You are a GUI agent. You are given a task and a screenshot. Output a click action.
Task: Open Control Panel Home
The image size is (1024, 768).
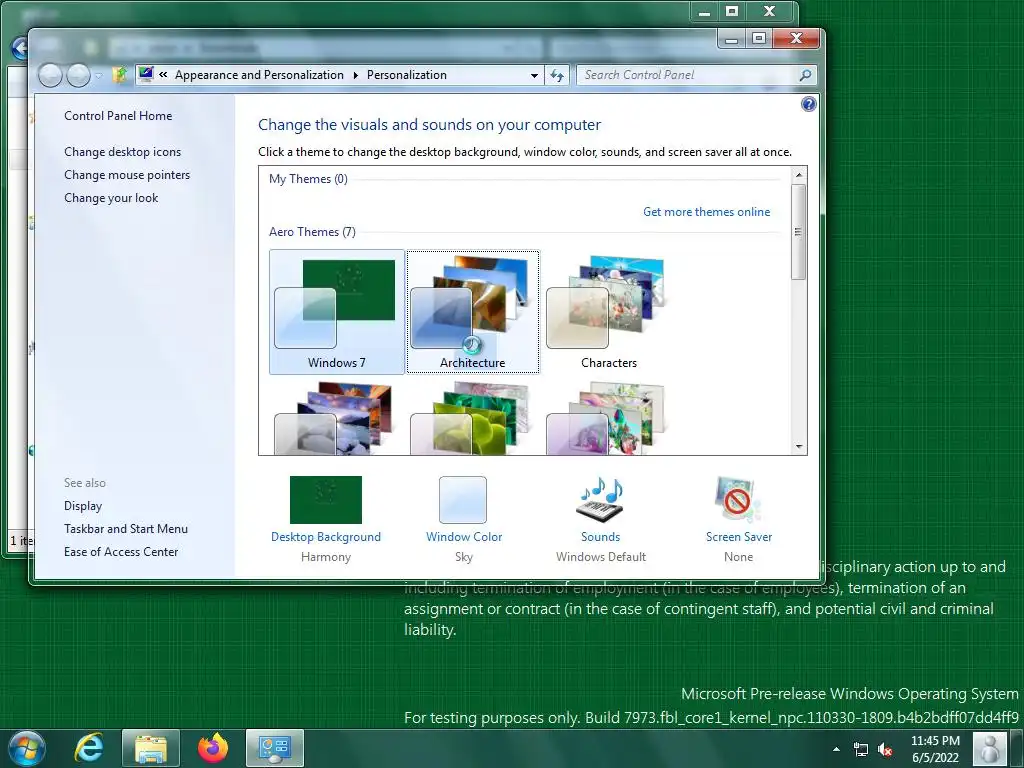click(x=118, y=116)
